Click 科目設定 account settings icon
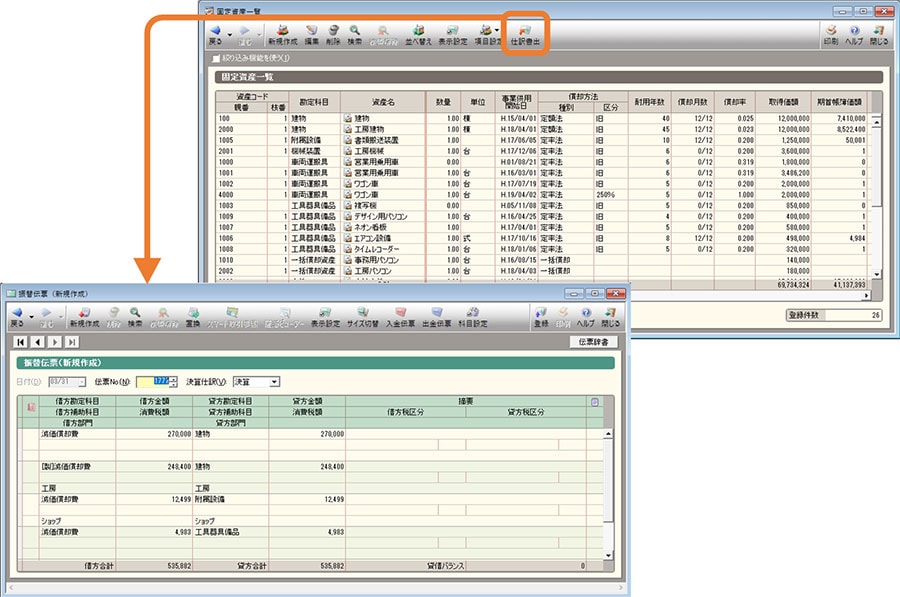Screen dimensions: 900x597 [472, 317]
